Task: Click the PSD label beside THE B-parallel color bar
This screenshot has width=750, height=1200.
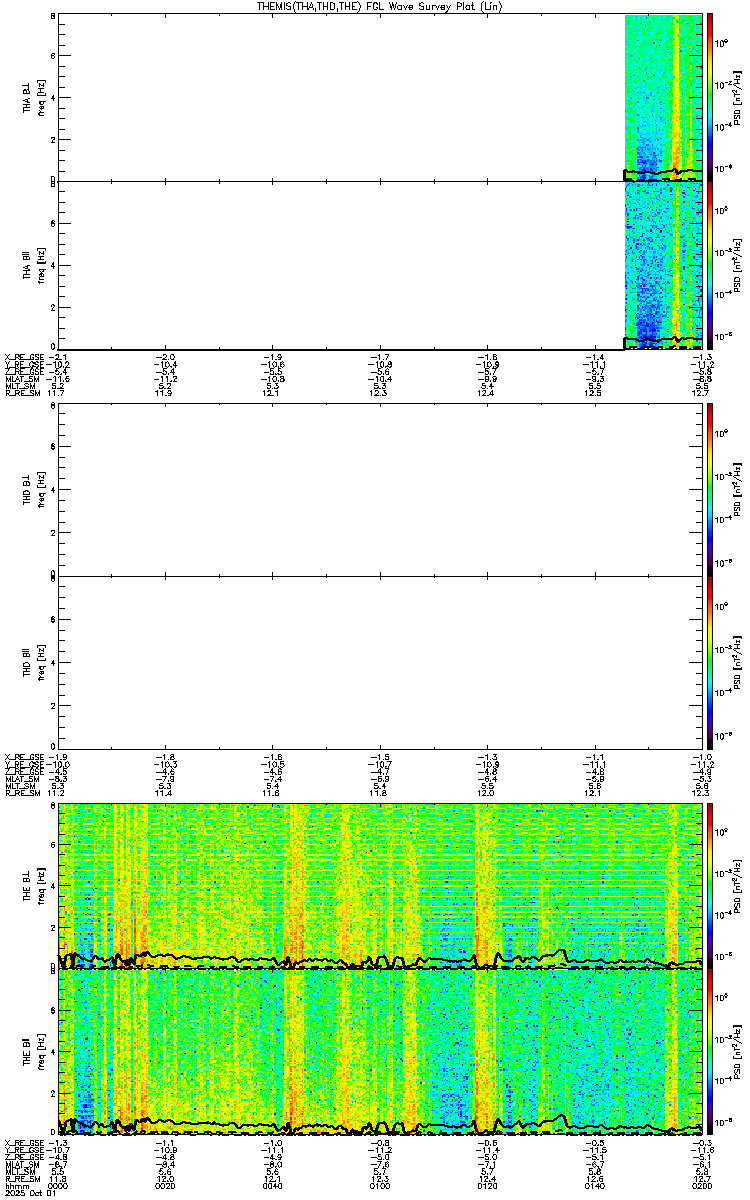Action: pyautogui.click(x=738, y=1054)
